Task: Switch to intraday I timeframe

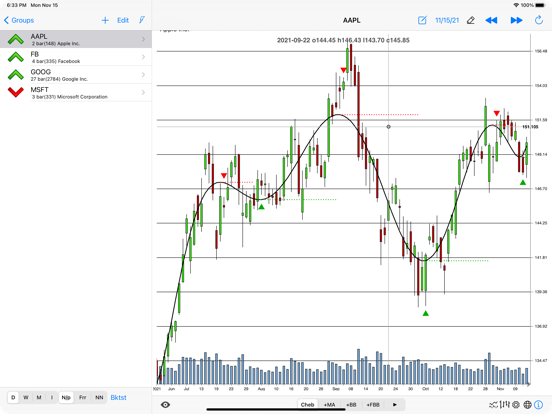Action: click(x=52, y=397)
